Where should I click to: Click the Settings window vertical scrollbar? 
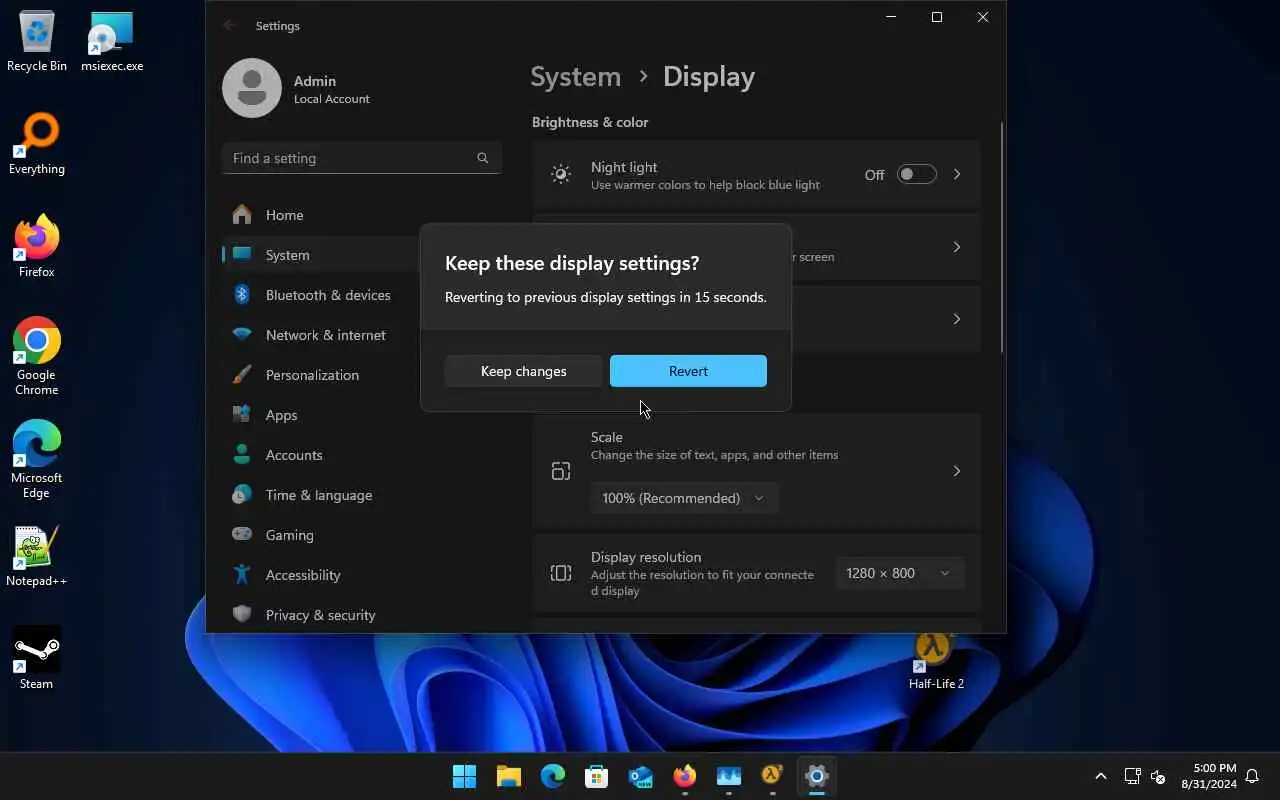pyautogui.click(x=1002, y=237)
